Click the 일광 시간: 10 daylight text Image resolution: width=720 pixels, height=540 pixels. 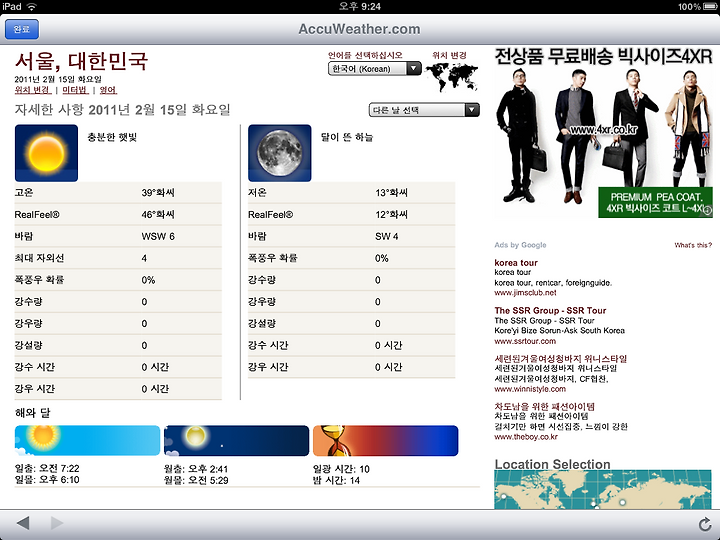click(x=341, y=469)
